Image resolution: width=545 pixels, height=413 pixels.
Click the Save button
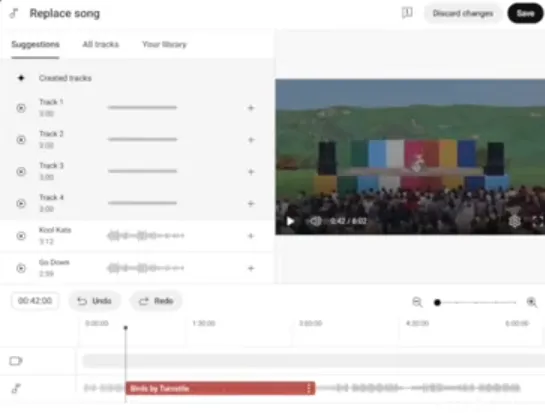[x=525, y=13]
